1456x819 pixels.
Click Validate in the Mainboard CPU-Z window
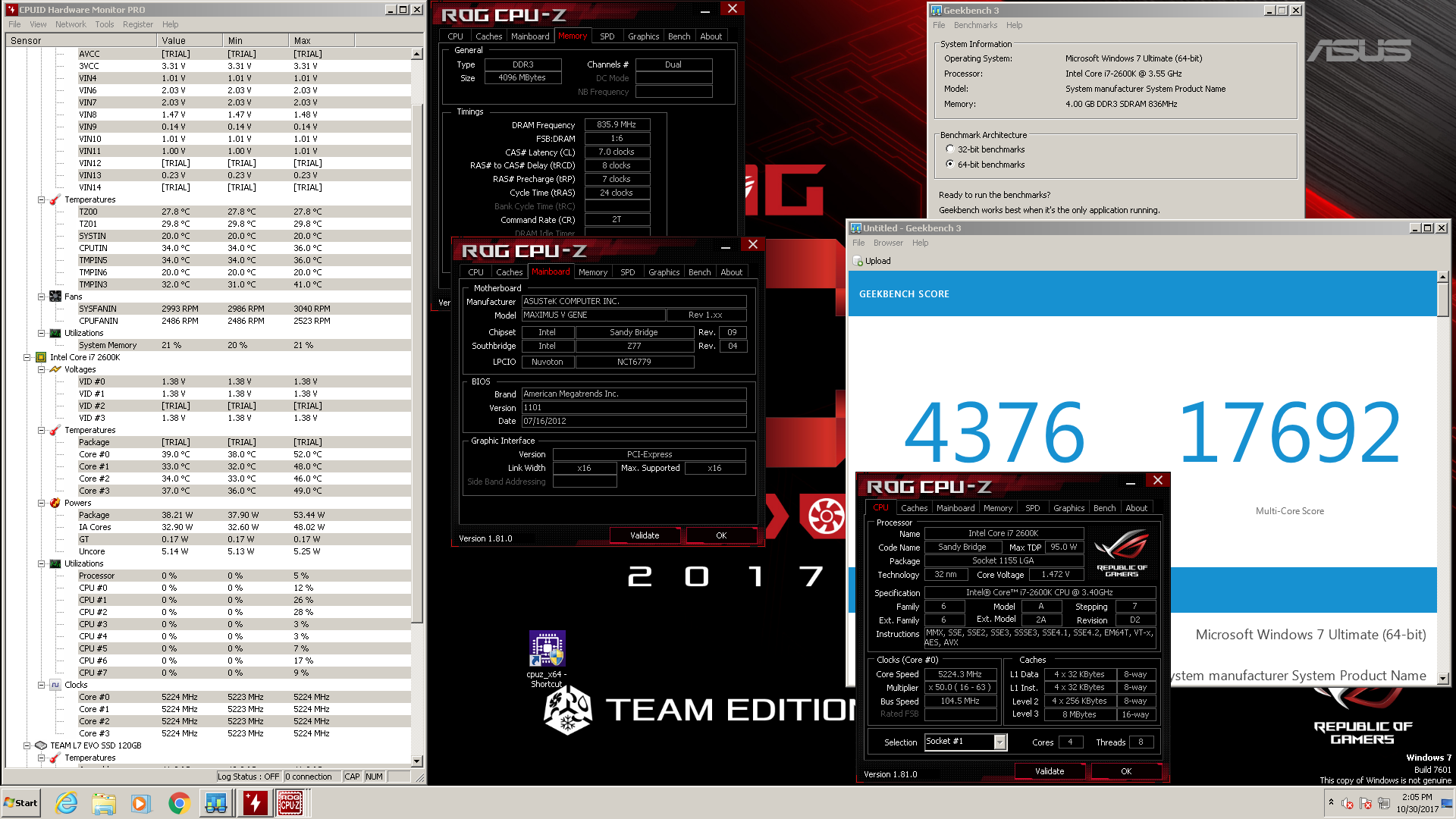pyautogui.click(x=645, y=535)
